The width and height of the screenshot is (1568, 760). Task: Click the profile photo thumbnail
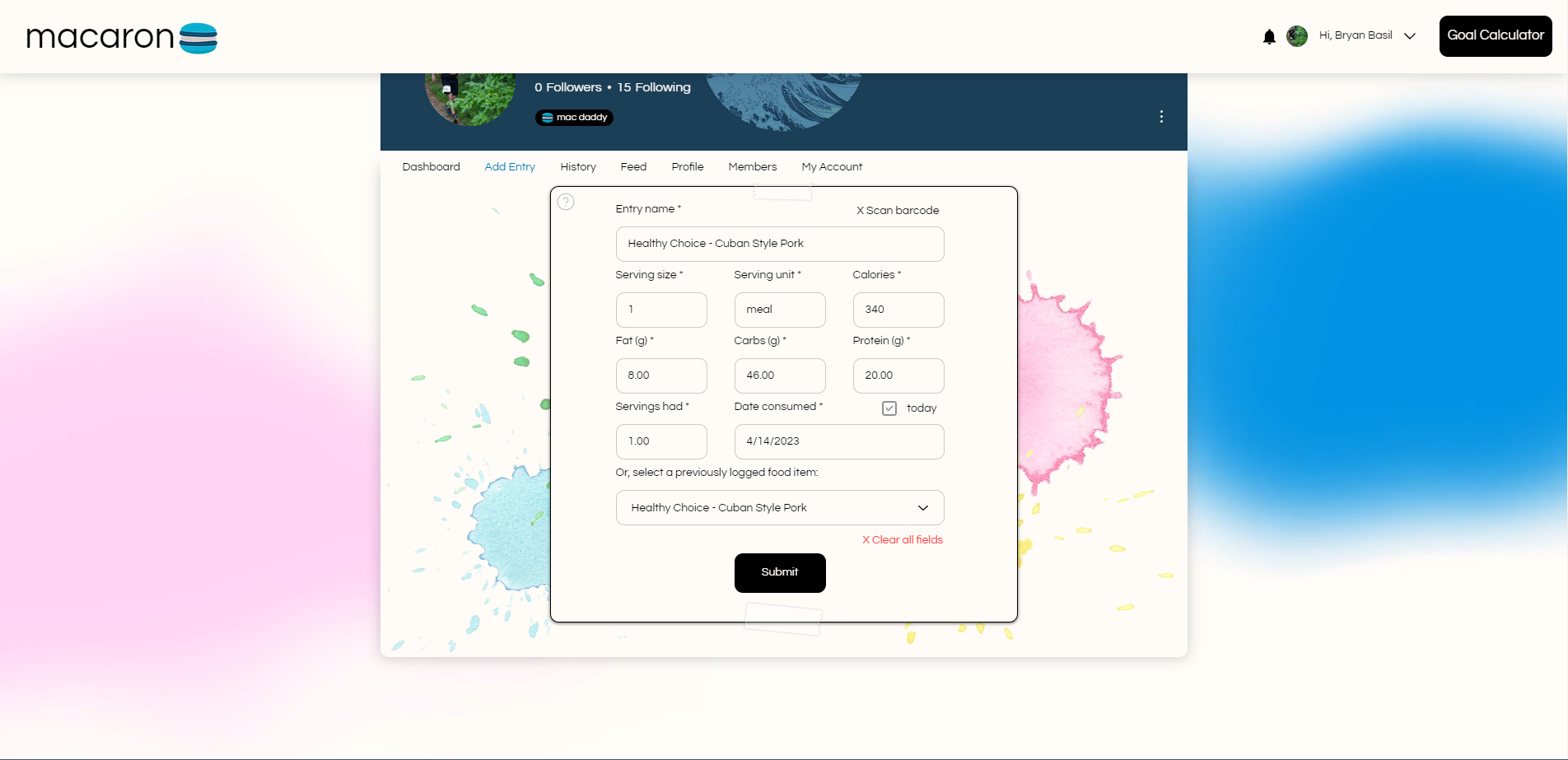coord(470,99)
